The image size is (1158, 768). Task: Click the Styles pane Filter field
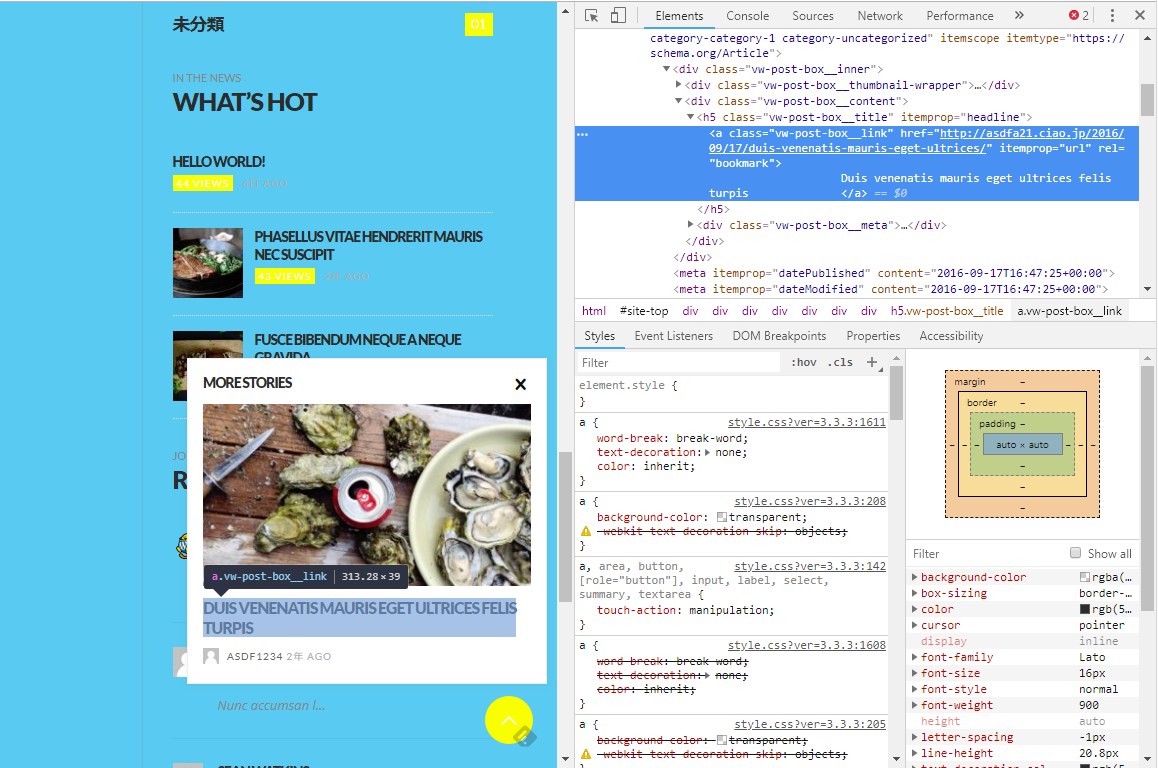680,362
